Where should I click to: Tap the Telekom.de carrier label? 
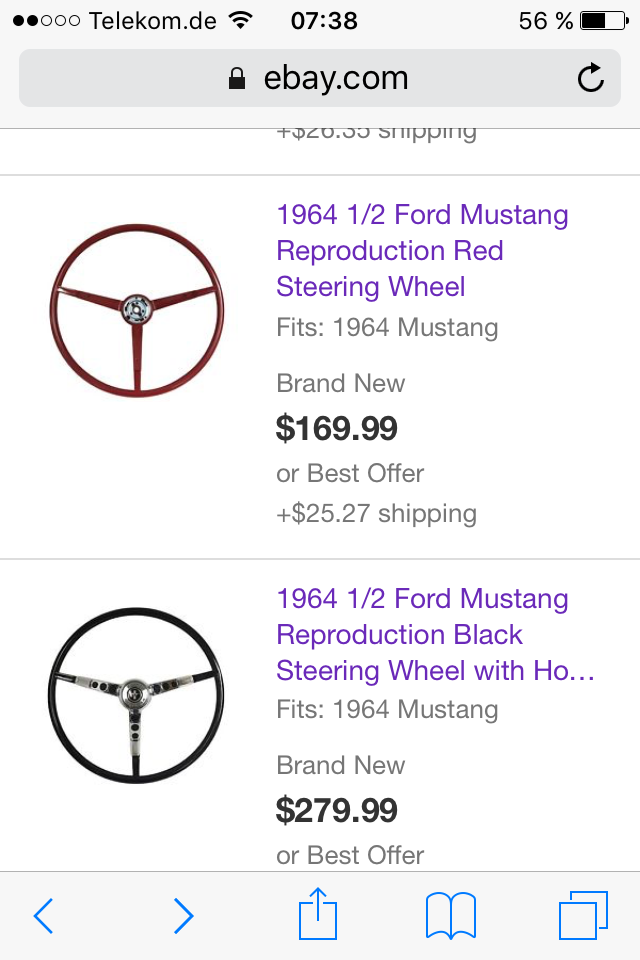(x=152, y=20)
